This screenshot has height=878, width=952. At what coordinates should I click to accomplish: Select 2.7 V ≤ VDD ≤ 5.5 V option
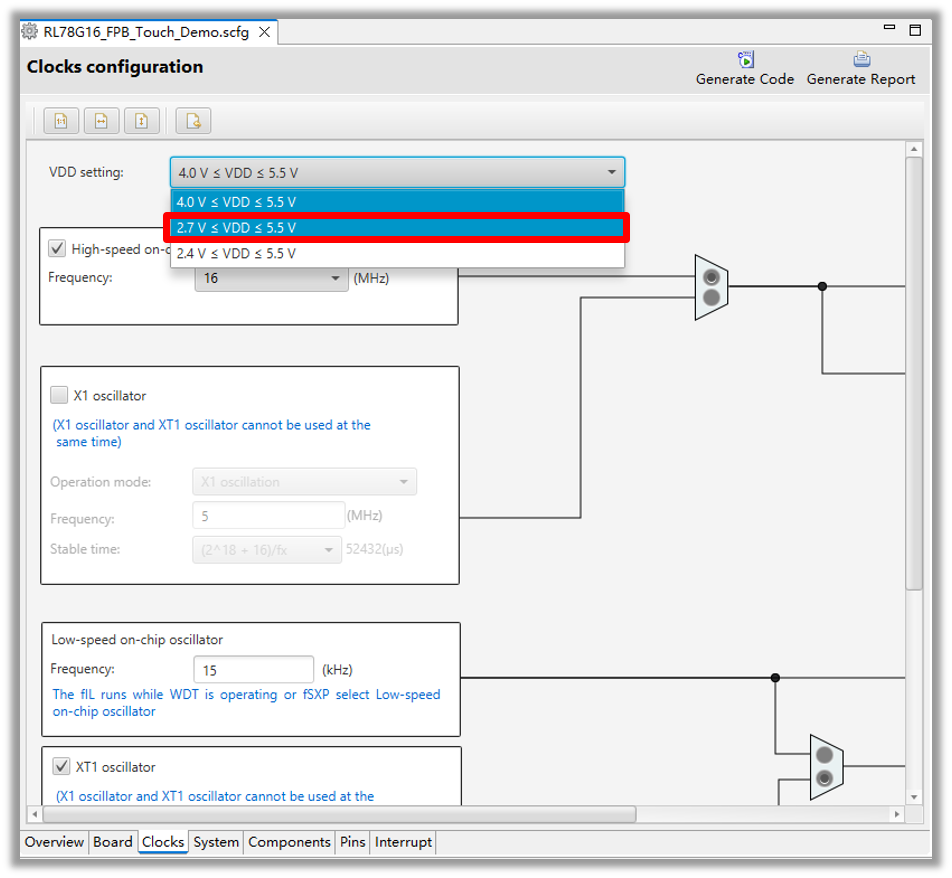tap(397, 228)
